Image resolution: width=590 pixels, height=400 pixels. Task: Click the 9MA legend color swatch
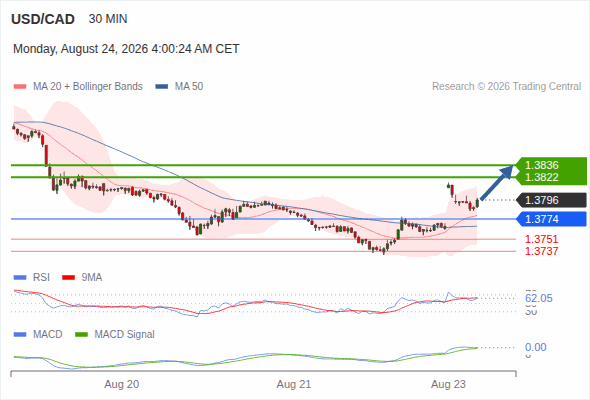coord(68,278)
